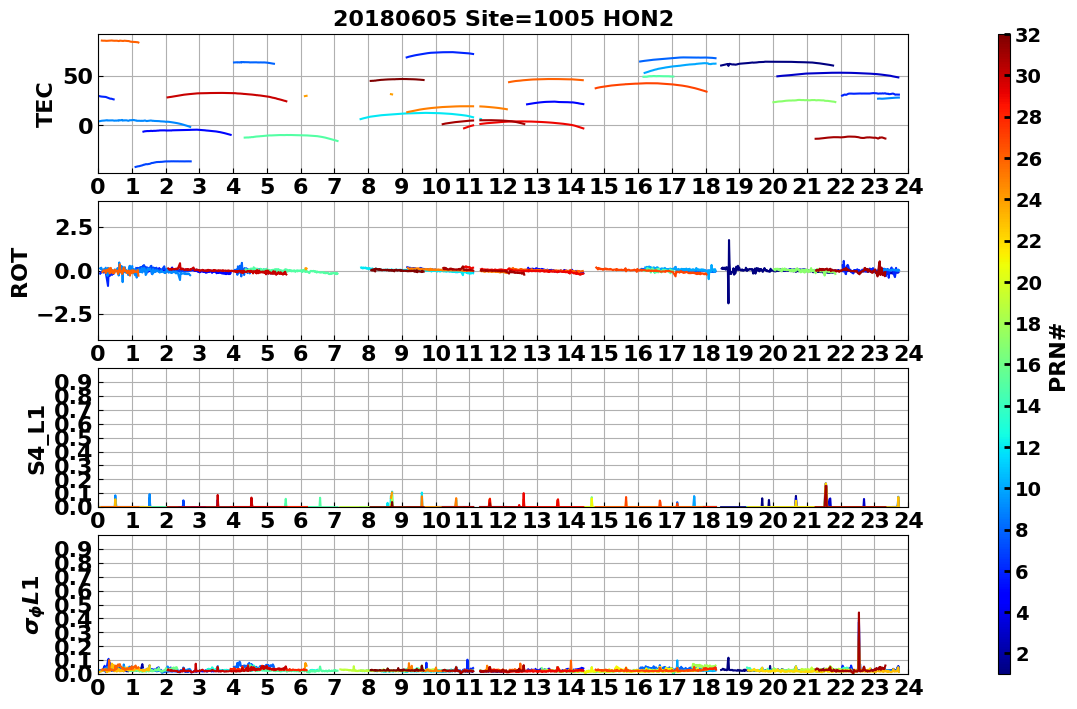Click the dark blue ROT spike near hour 19

click(x=729, y=271)
